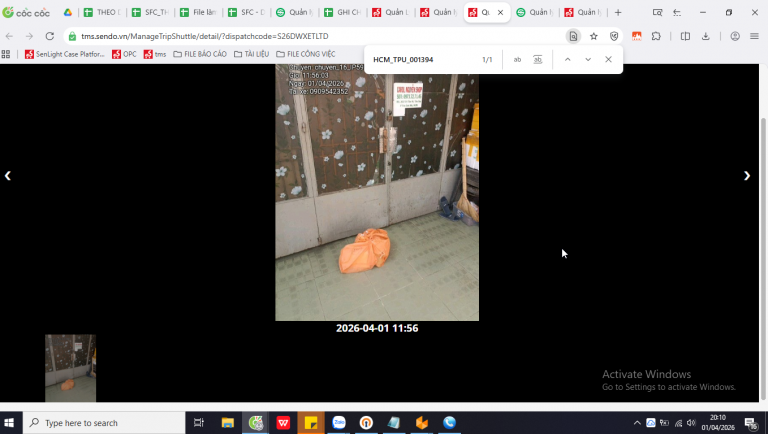Image resolution: width=768 pixels, height=434 pixels.
Task: Switch to the File làm tab
Action: [x=198, y=12]
